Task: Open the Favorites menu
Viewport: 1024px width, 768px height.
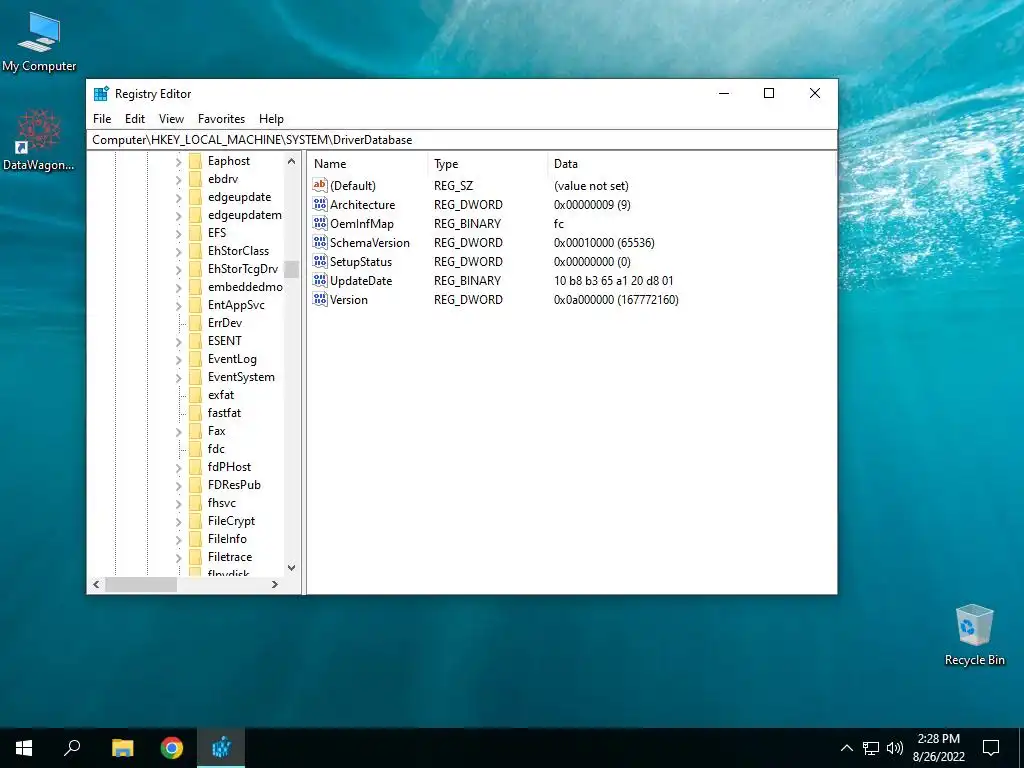Action: [221, 119]
